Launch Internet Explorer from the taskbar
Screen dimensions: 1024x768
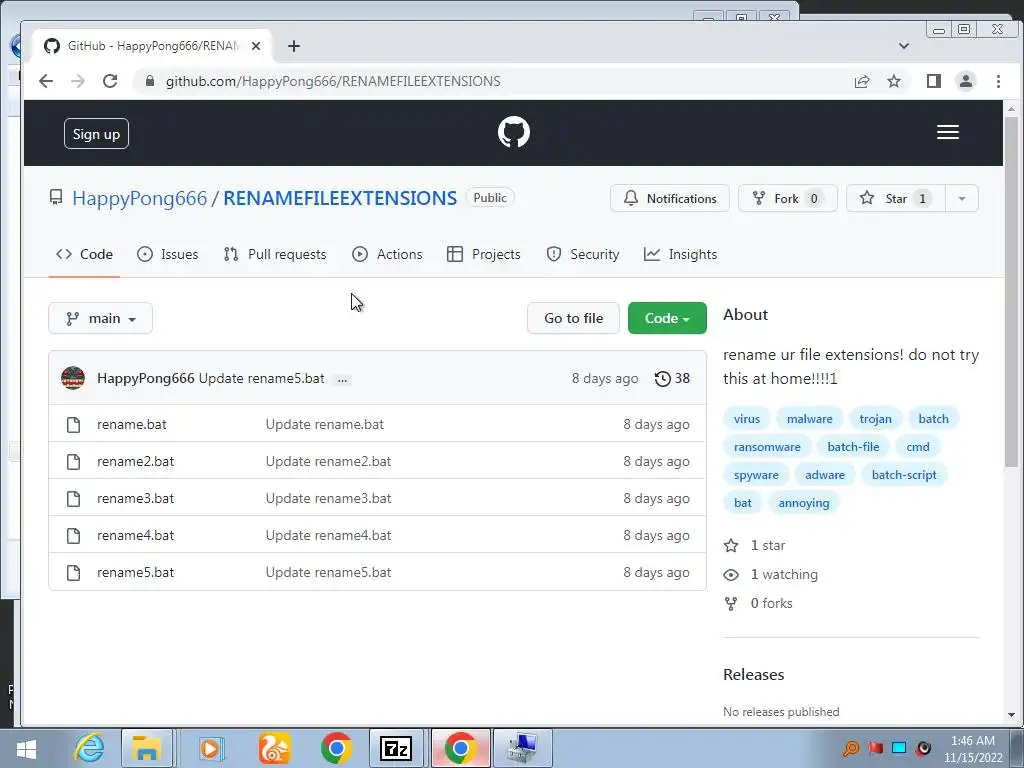pos(89,748)
